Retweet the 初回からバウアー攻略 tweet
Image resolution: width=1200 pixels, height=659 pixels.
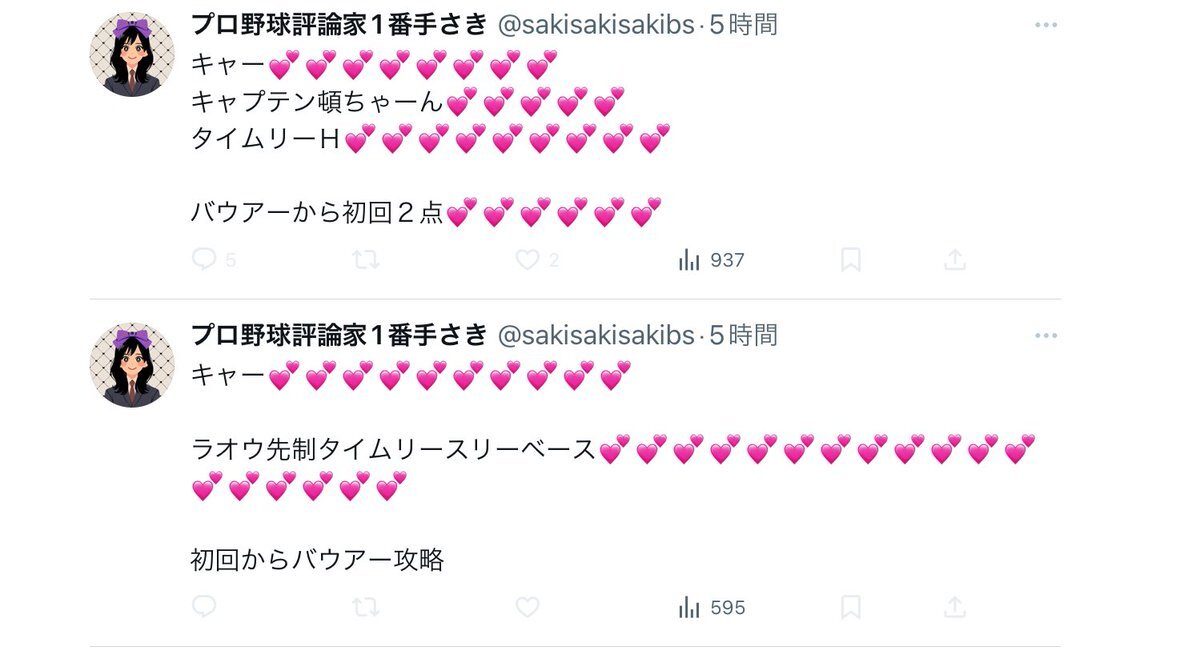pos(366,607)
